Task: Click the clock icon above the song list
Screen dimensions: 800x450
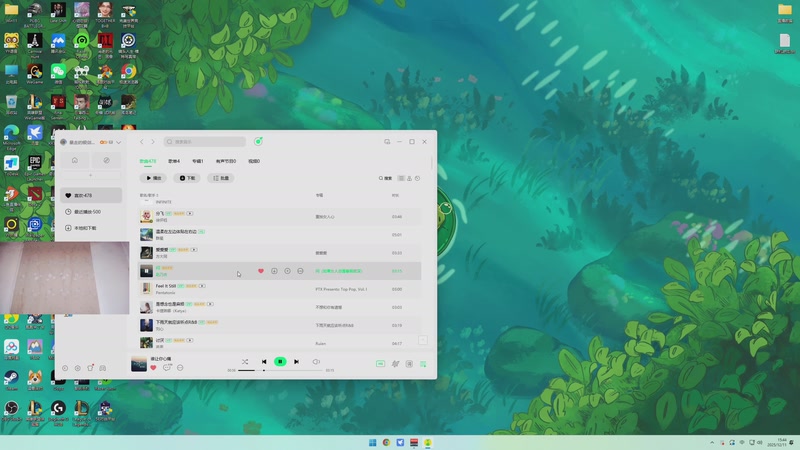Action: click(x=417, y=179)
